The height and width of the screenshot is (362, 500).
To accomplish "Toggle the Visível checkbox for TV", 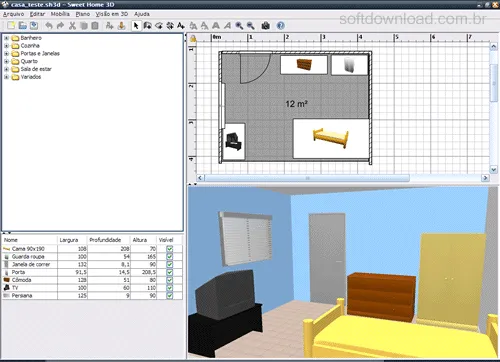I will (170, 288).
